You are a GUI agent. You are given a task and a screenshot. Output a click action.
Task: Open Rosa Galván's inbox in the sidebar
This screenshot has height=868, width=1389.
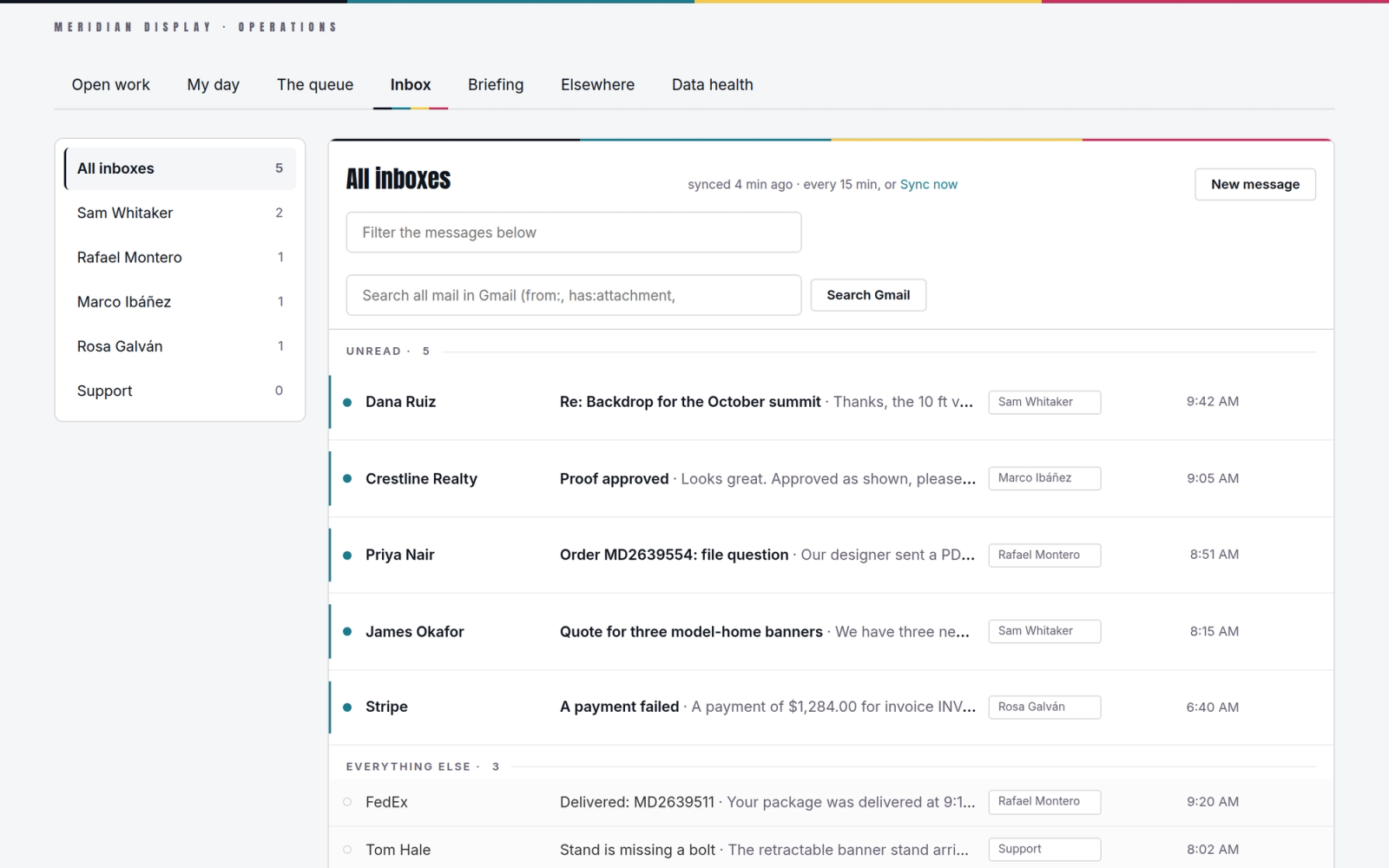180,346
